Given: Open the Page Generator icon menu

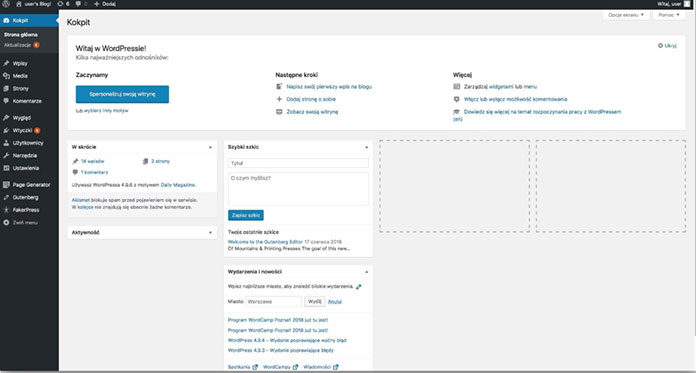Looking at the screenshot, I should click(x=6, y=185).
